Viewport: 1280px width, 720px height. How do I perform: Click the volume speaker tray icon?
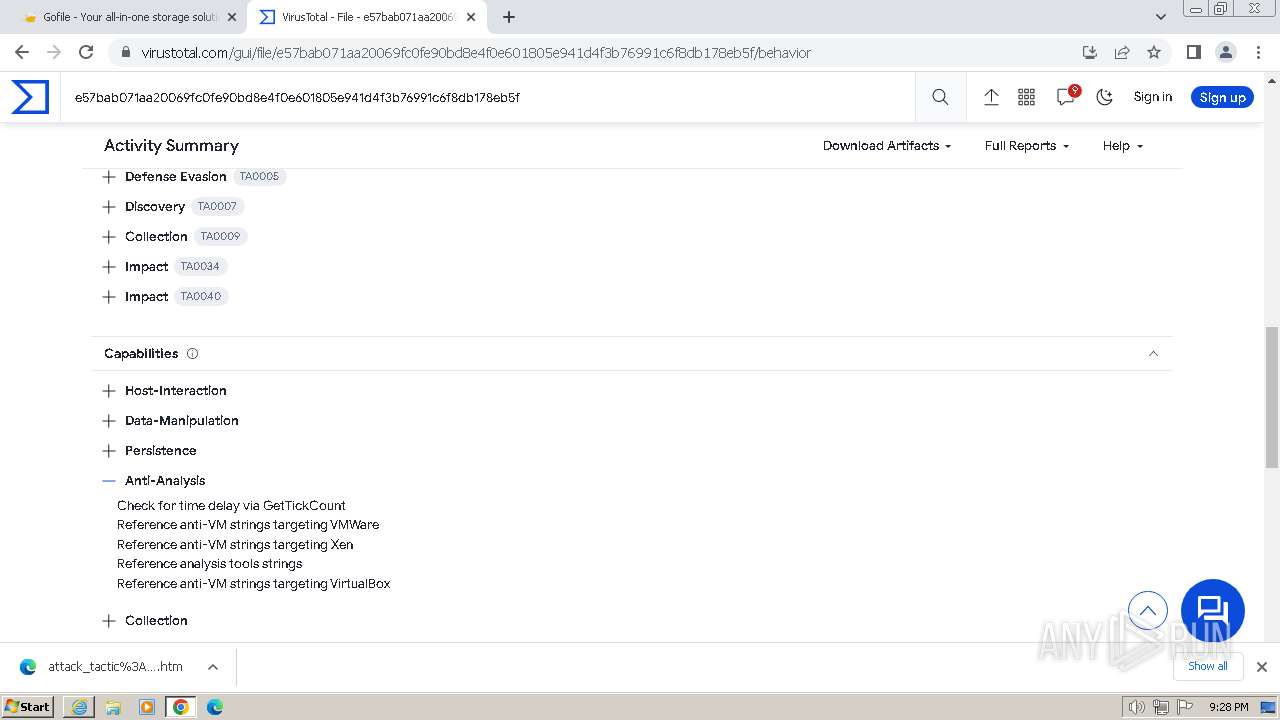click(1136, 707)
